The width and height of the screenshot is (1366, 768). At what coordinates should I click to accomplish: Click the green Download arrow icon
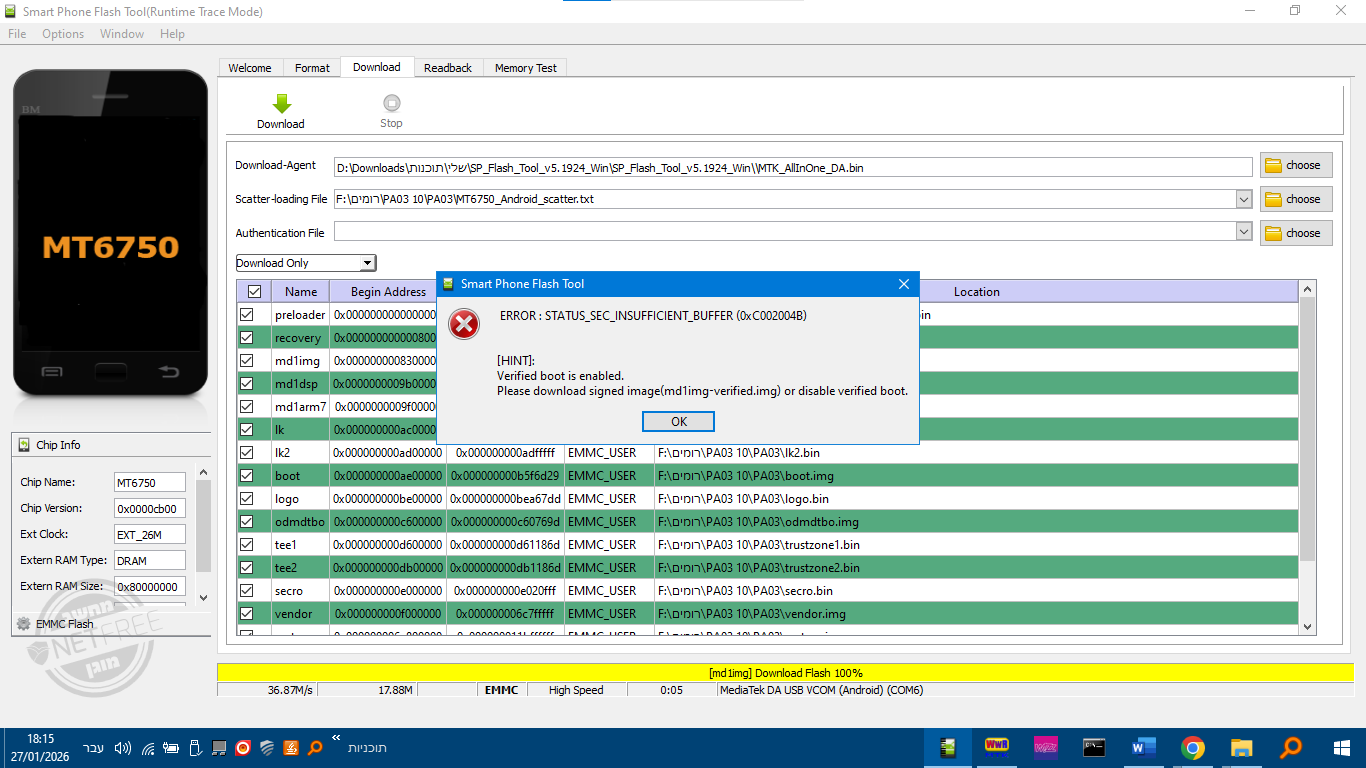point(281,103)
